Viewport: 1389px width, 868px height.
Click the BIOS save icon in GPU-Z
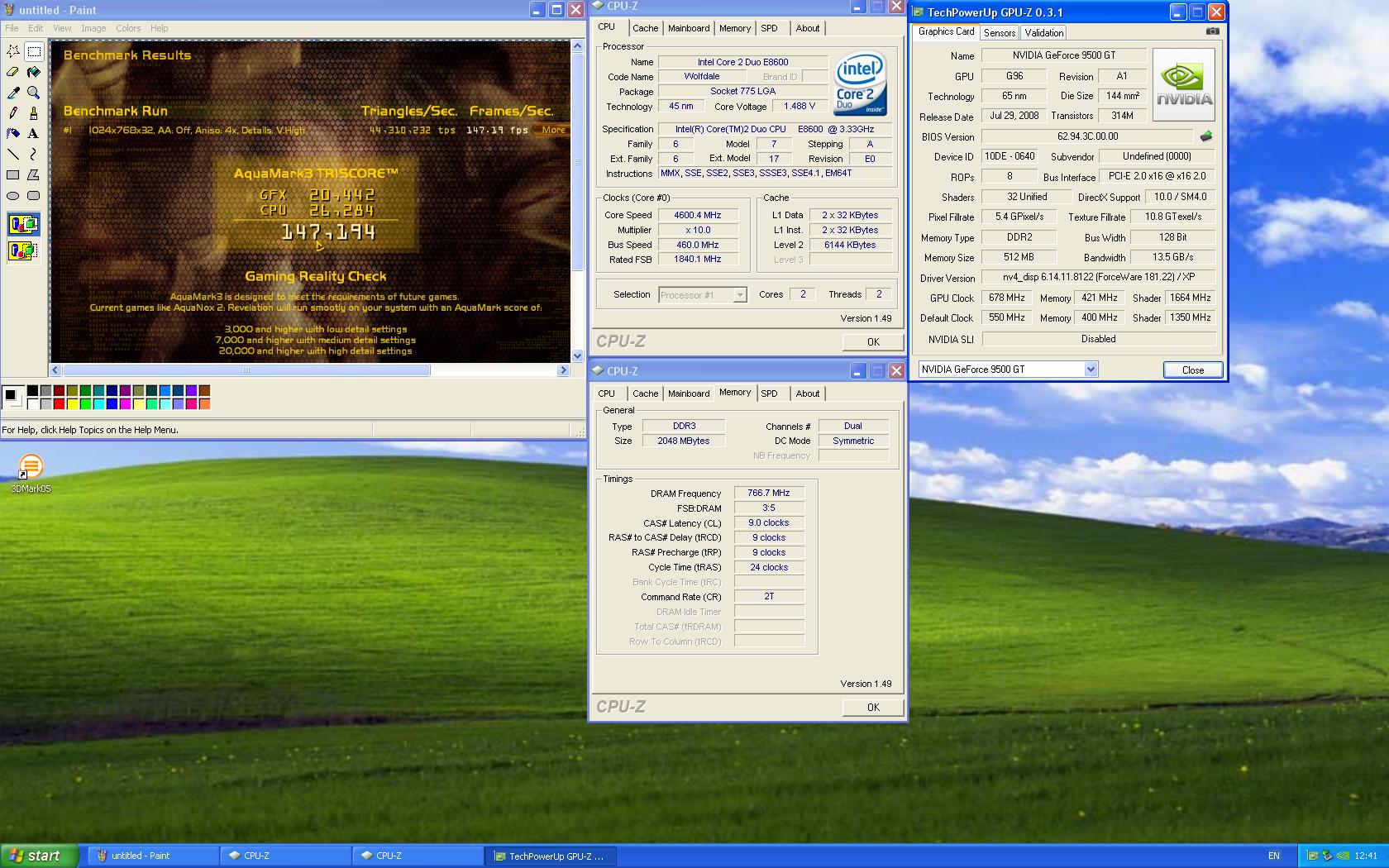1206,136
